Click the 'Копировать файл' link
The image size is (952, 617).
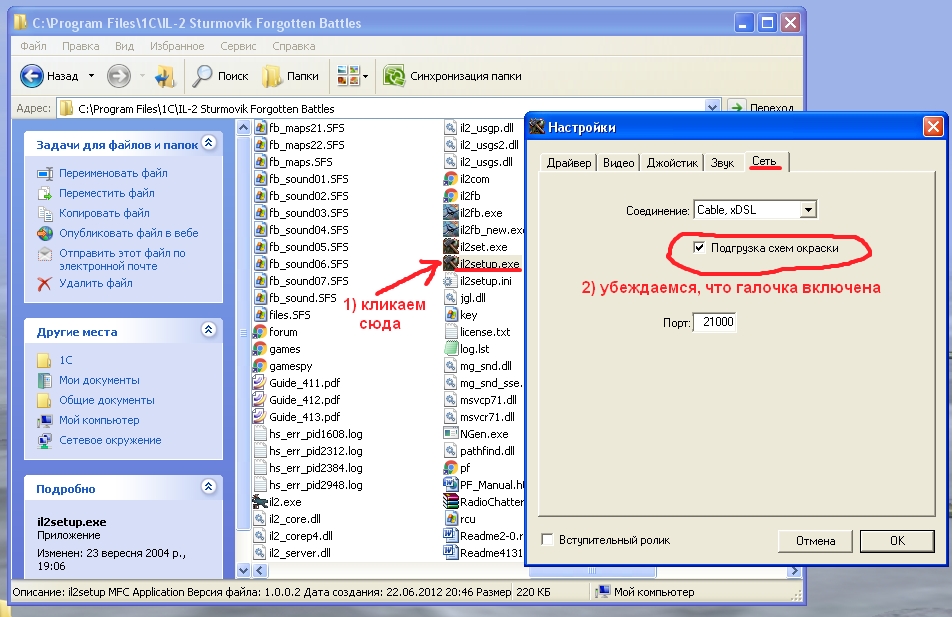click(x=104, y=213)
